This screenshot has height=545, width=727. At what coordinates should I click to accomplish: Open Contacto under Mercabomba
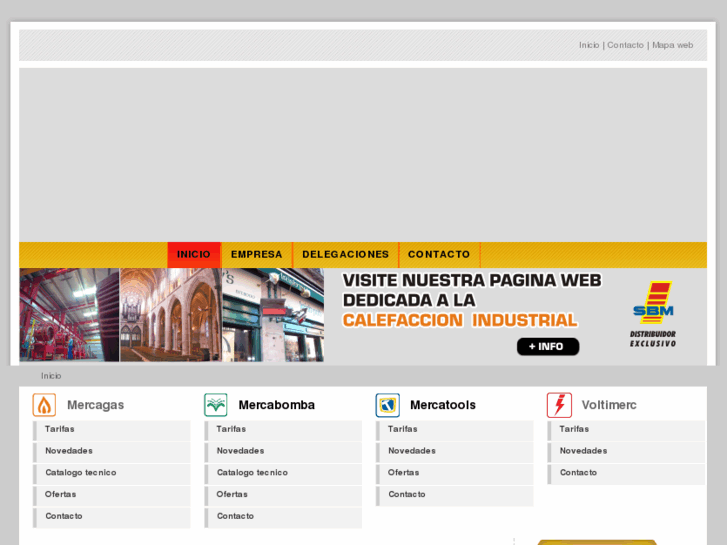coord(283,517)
